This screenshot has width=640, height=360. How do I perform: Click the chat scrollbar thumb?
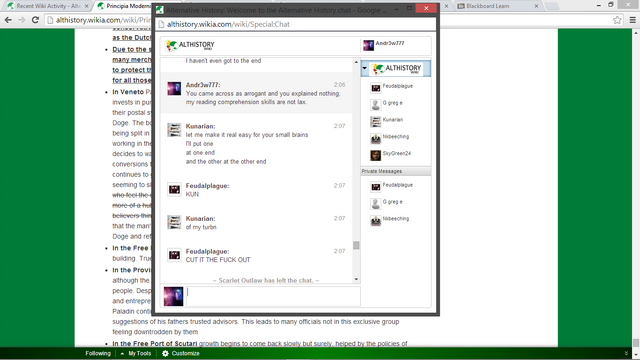coord(356,245)
